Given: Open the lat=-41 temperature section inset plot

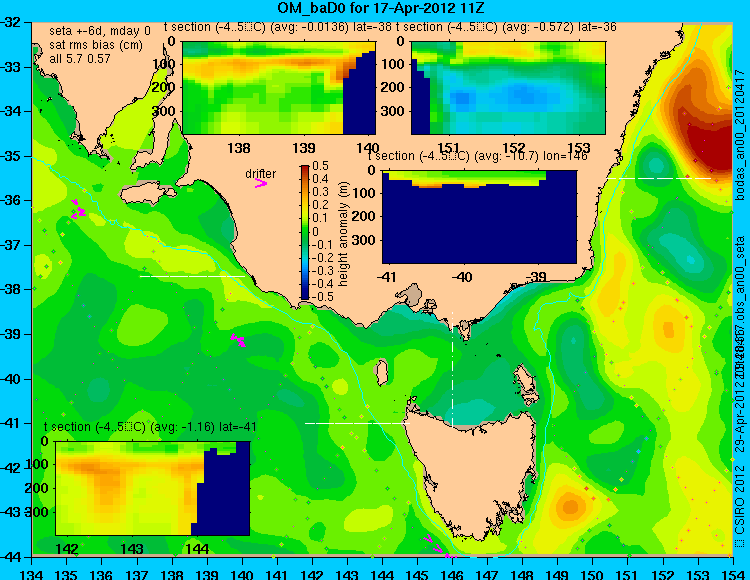Looking at the screenshot, I should 153,488.
